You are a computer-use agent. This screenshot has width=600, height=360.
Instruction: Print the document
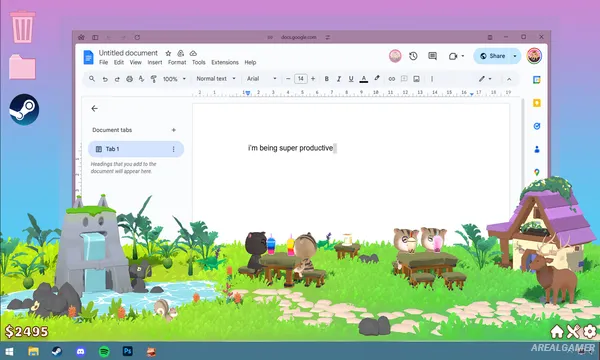click(x=129, y=79)
